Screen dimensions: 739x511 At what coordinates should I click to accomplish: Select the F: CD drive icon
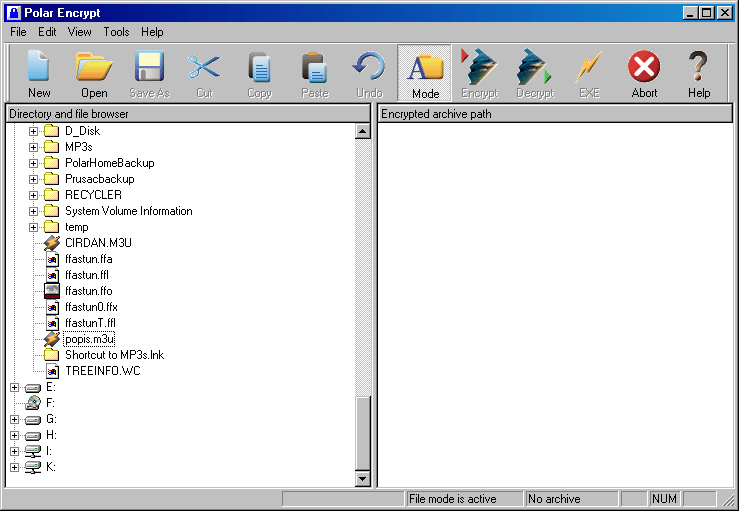click(33, 403)
